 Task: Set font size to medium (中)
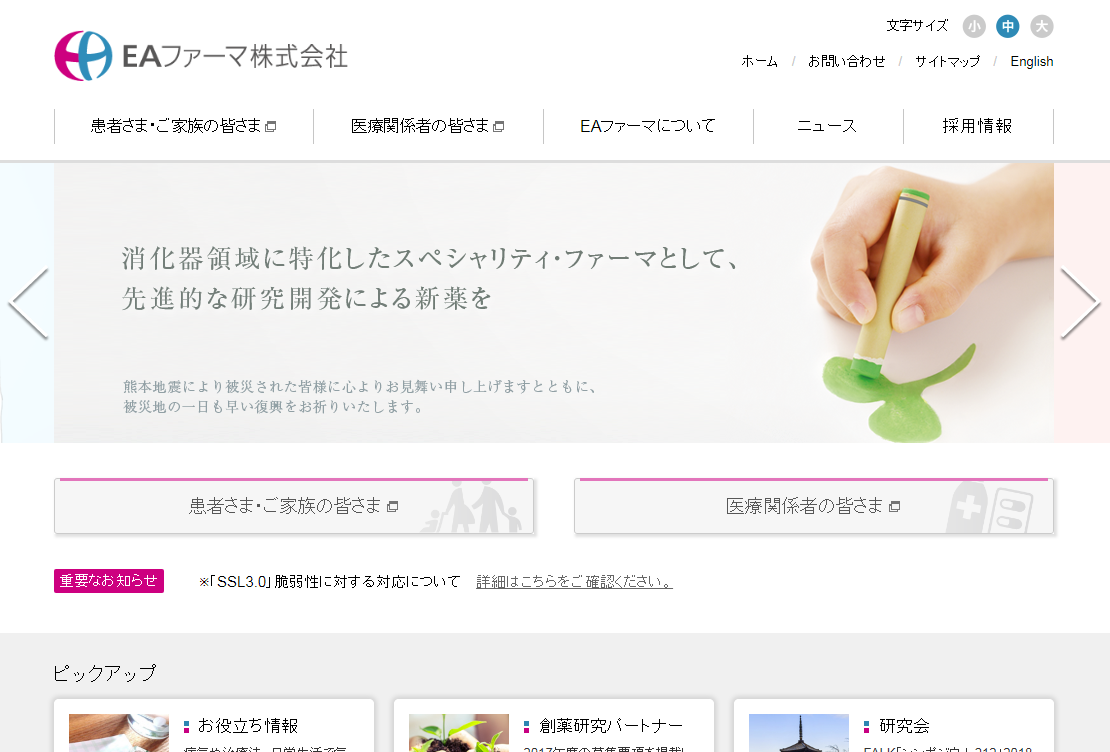(x=1007, y=27)
